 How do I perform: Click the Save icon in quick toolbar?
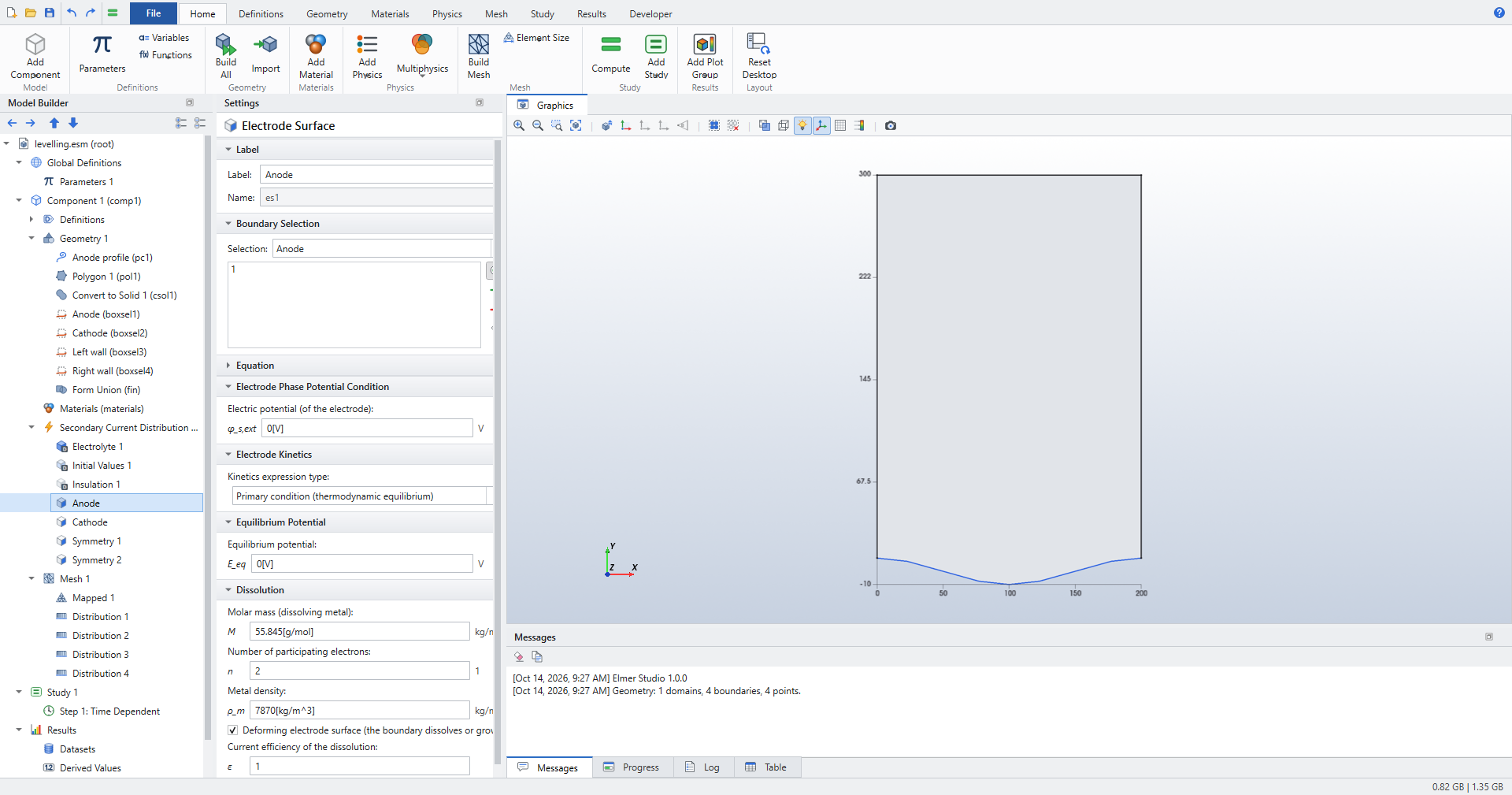click(50, 13)
